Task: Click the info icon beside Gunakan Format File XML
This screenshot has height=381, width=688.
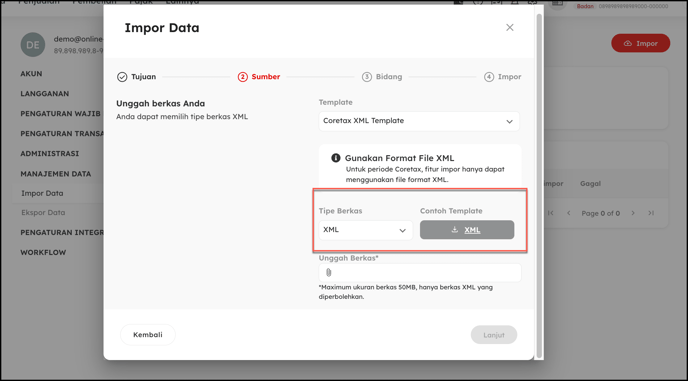Action: 336,158
